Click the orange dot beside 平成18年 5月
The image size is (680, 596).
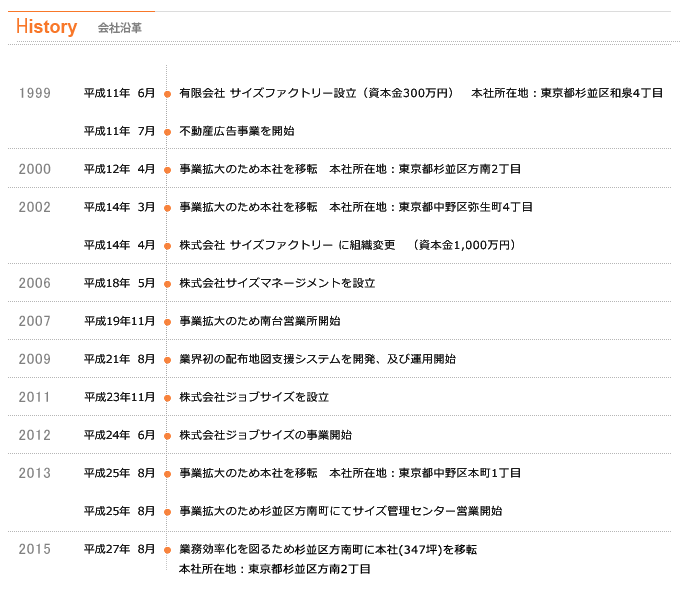tap(167, 284)
